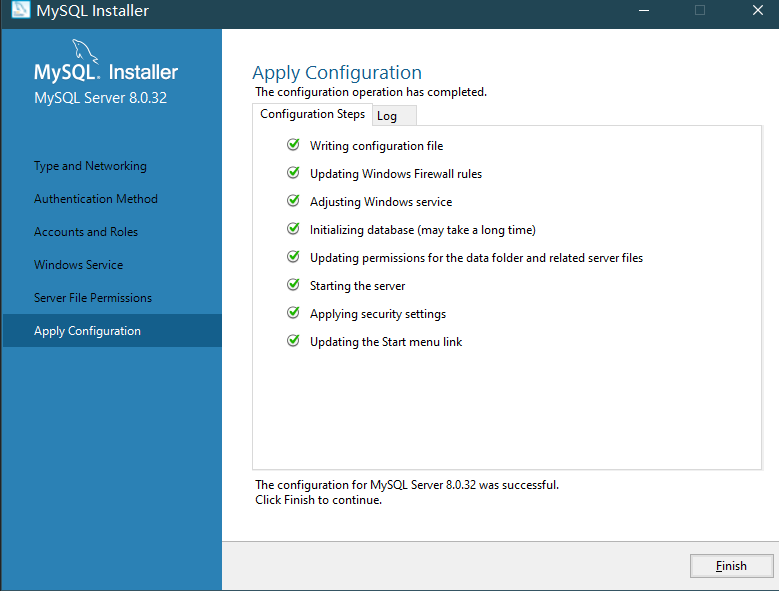This screenshot has width=779, height=591.
Task: Click 'Initializing database (may take a long time)' text
Action: pyautogui.click(x=423, y=230)
